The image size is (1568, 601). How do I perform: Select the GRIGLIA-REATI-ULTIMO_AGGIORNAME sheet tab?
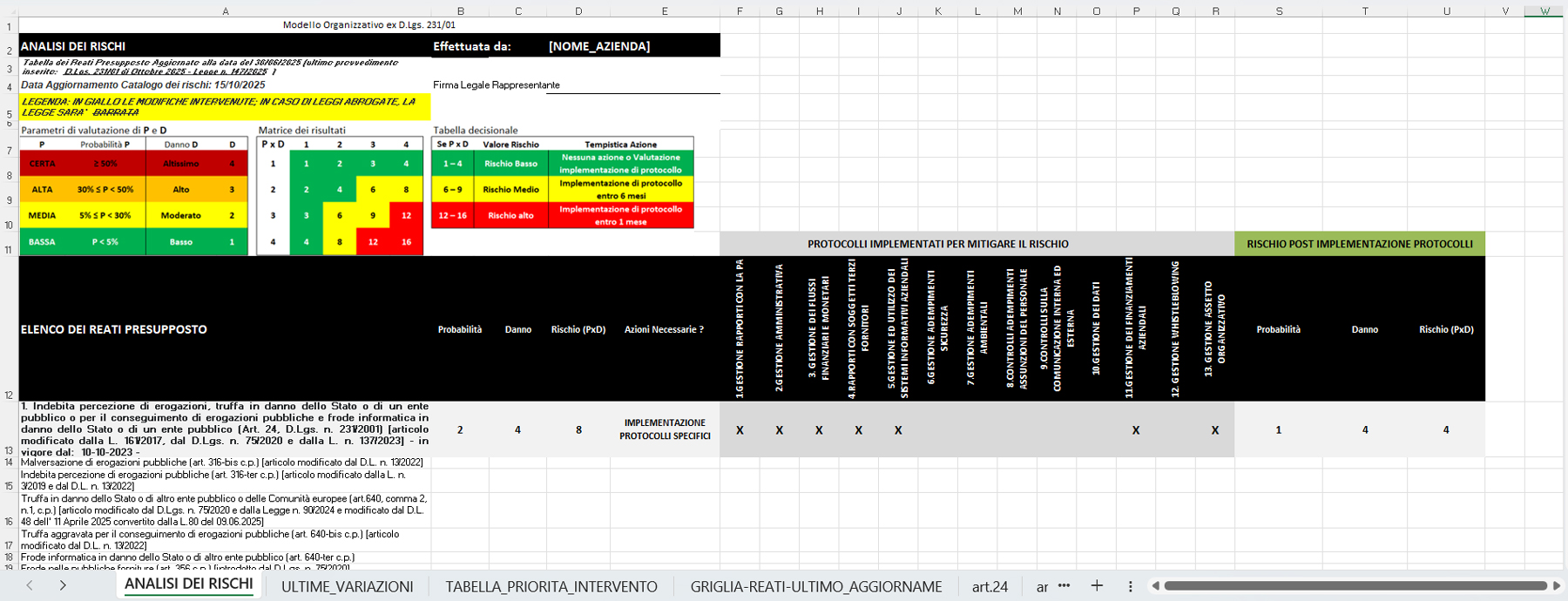pos(815,586)
